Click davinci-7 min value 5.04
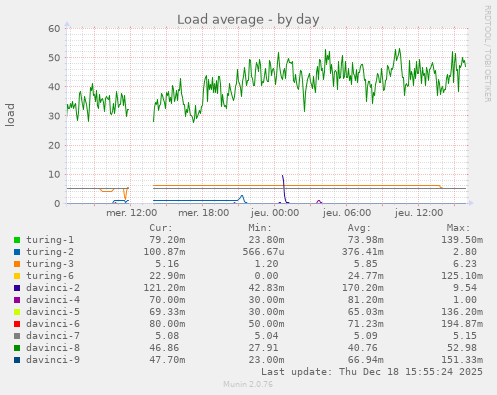This screenshot has width=497, height=395. (266, 336)
